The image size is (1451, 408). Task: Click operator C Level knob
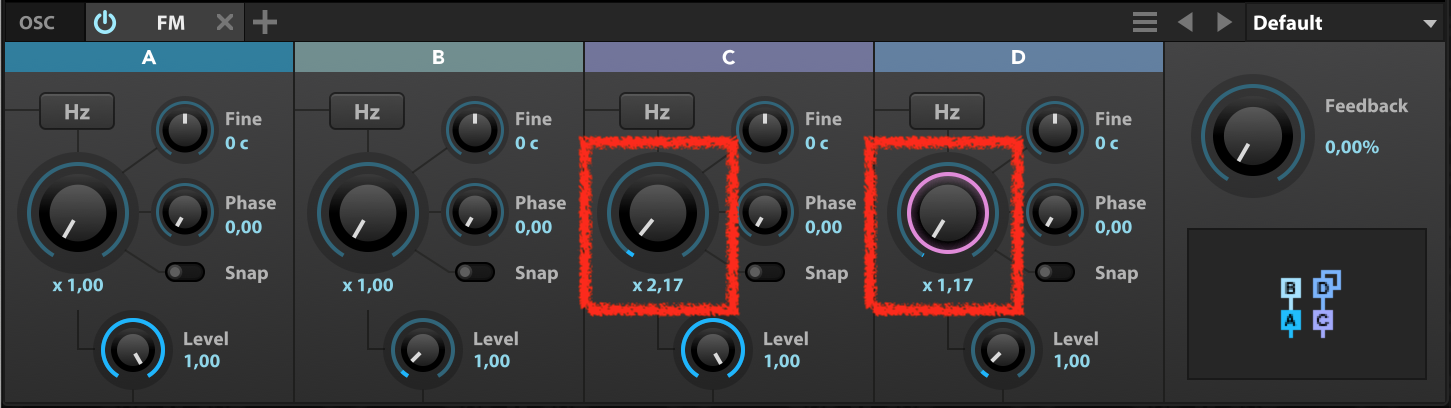(x=713, y=350)
